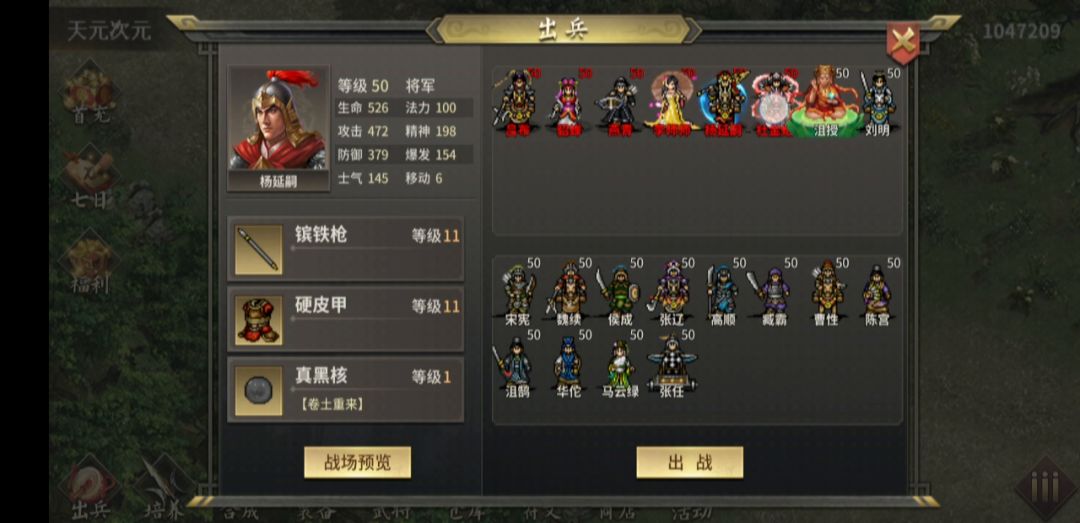View 杨延嗣 hero portrait
Viewport: 1080px width, 523px height.
[x=278, y=129]
